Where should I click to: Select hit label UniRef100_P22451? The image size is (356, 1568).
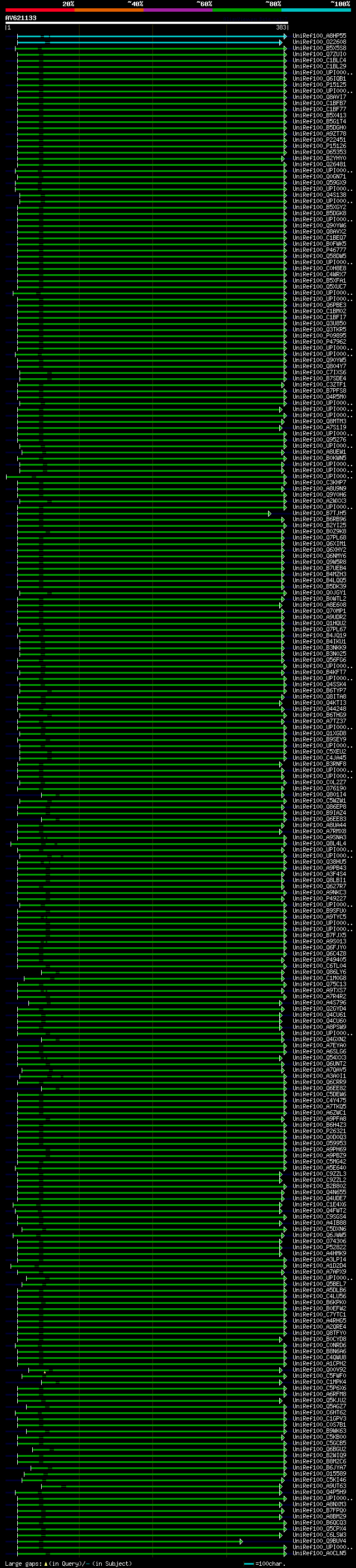coord(319,140)
